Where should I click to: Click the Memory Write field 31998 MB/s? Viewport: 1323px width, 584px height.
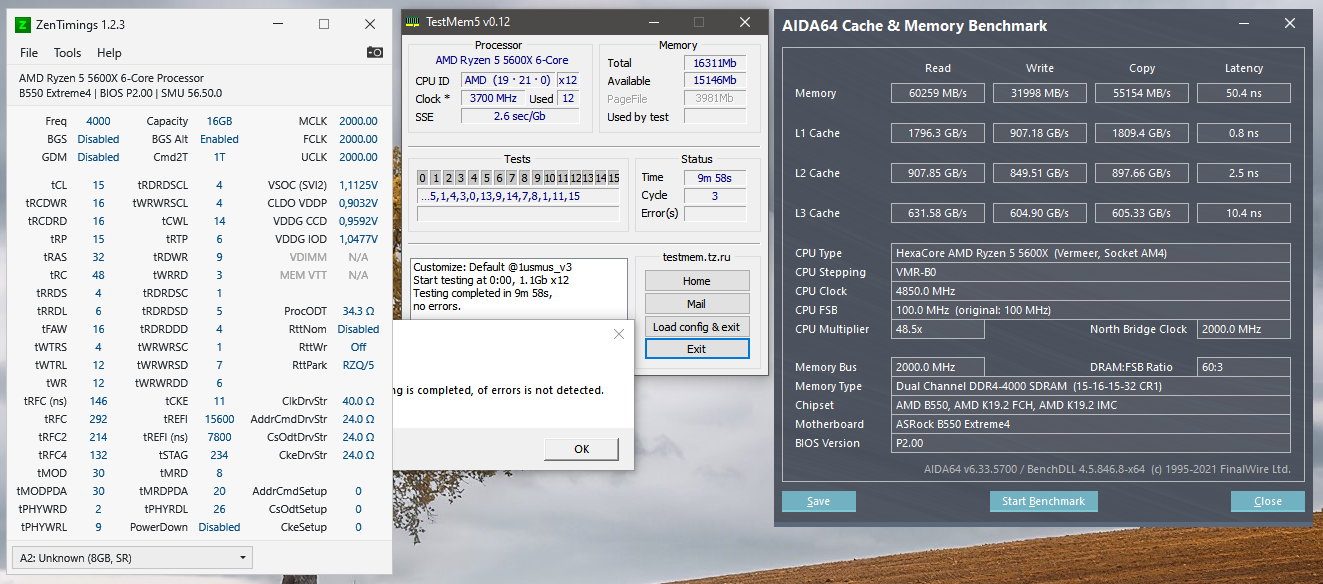(1040, 93)
